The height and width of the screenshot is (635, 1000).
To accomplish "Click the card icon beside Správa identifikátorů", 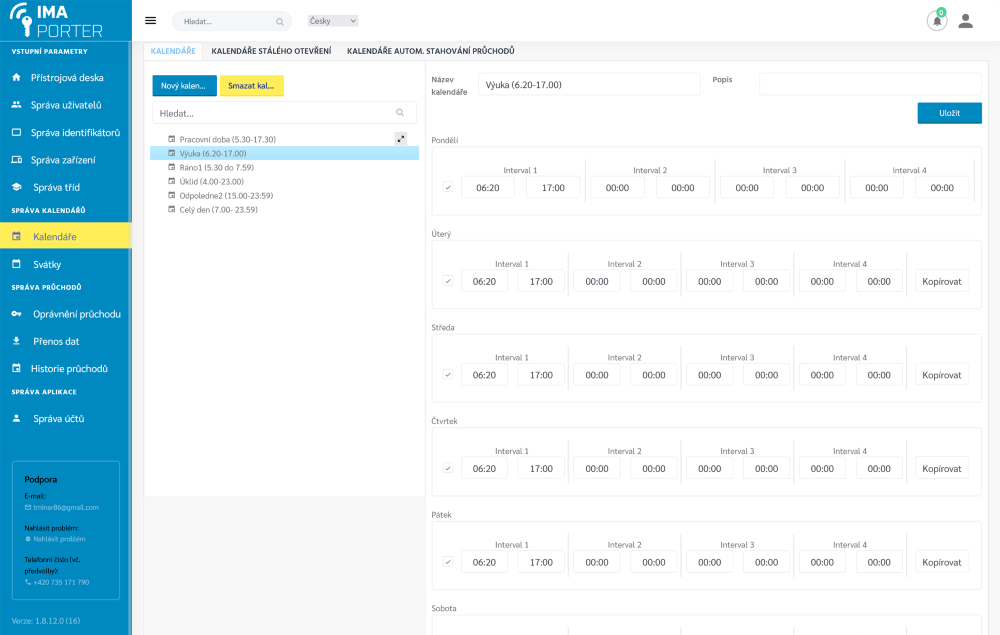I will [17, 132].
